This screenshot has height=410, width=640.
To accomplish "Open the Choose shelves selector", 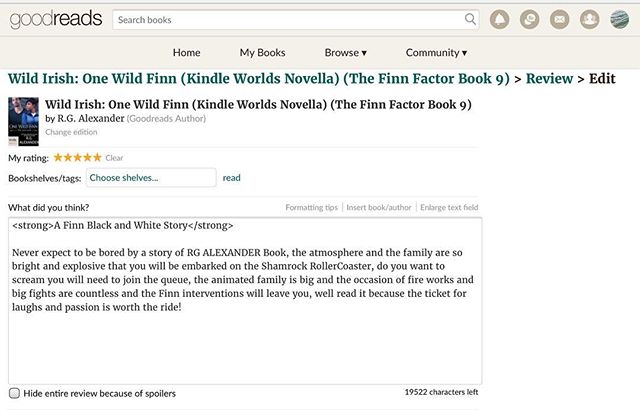I will click(x=150, y=178).
